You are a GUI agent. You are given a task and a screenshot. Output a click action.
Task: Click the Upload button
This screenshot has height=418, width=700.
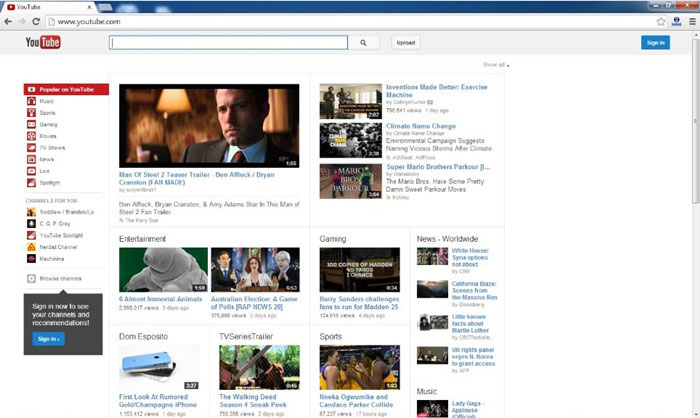click(x=406, y=43)
